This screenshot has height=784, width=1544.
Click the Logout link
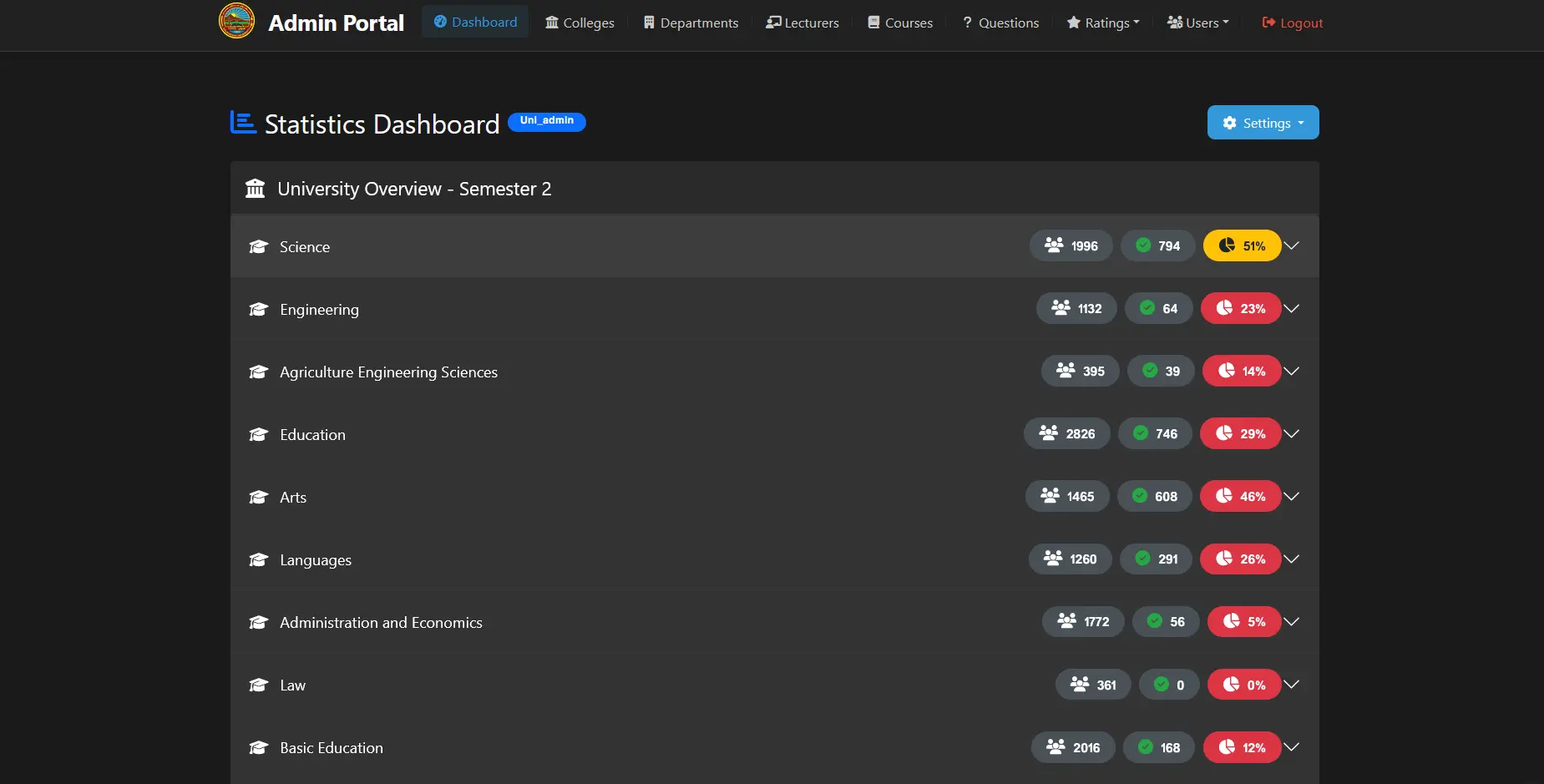[1291, 23]
